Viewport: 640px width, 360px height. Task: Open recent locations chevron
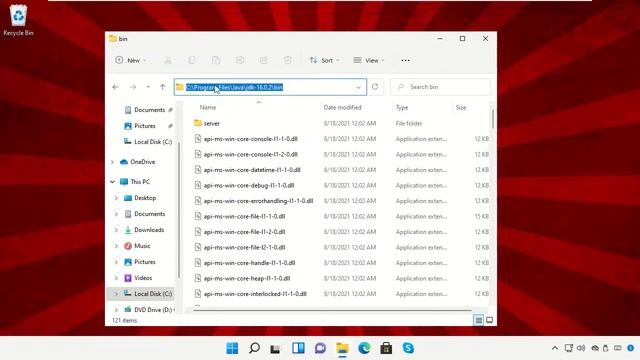(x=148, y=87)
